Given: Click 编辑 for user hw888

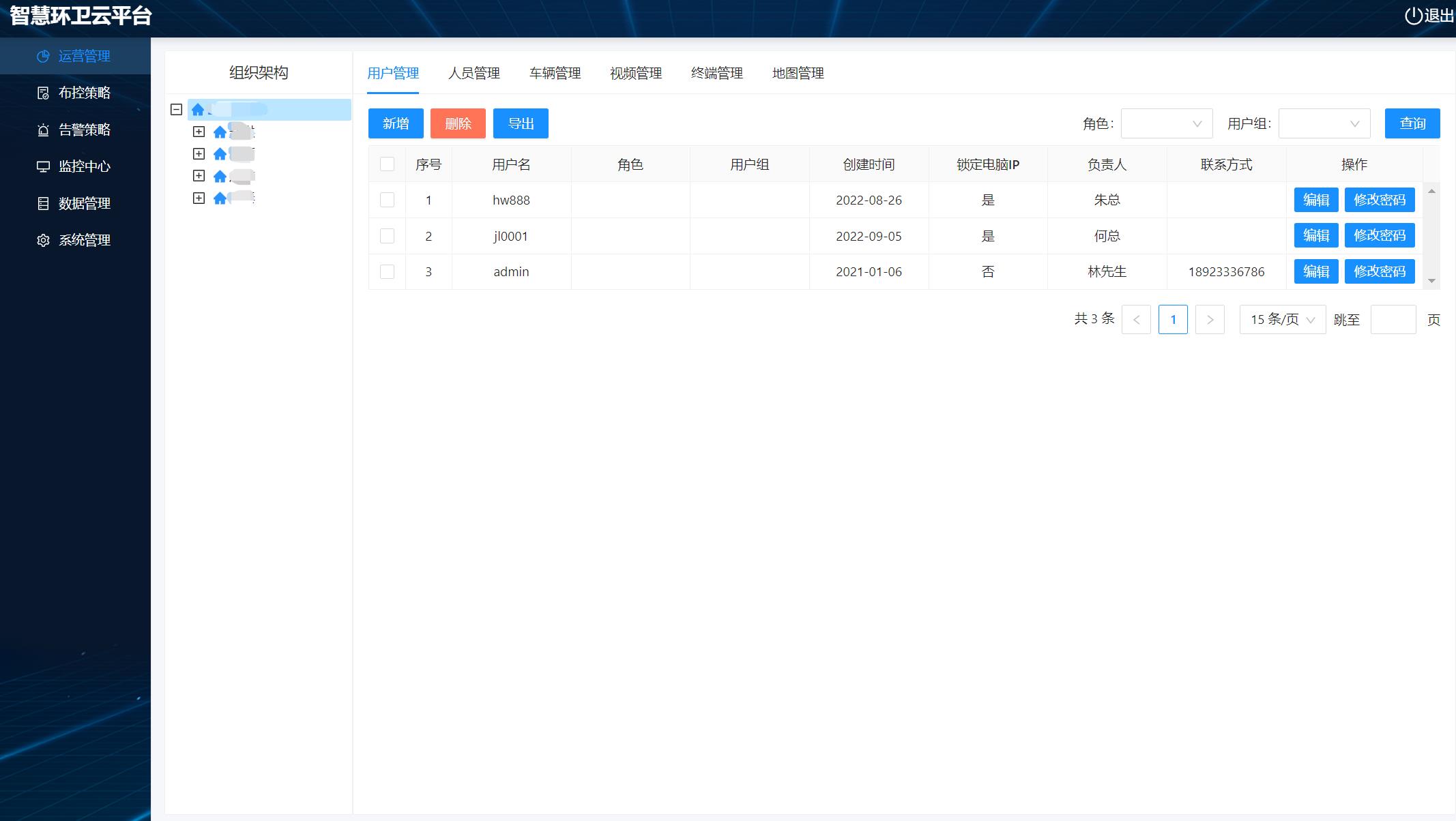Looking at the screenshot, I should click(1316, 200).
